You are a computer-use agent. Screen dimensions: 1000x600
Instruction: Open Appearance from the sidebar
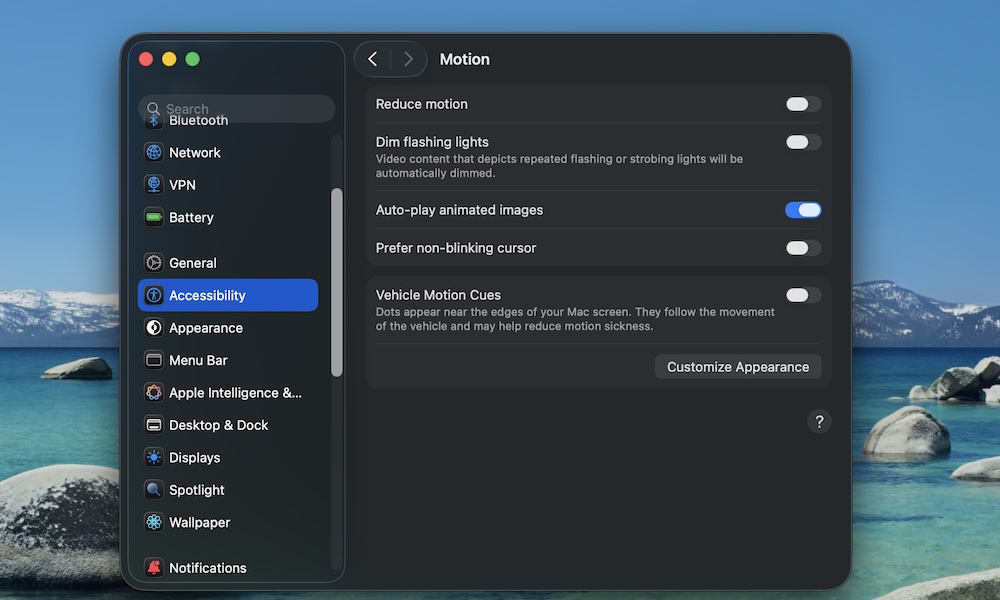click(x=205, y=327)
